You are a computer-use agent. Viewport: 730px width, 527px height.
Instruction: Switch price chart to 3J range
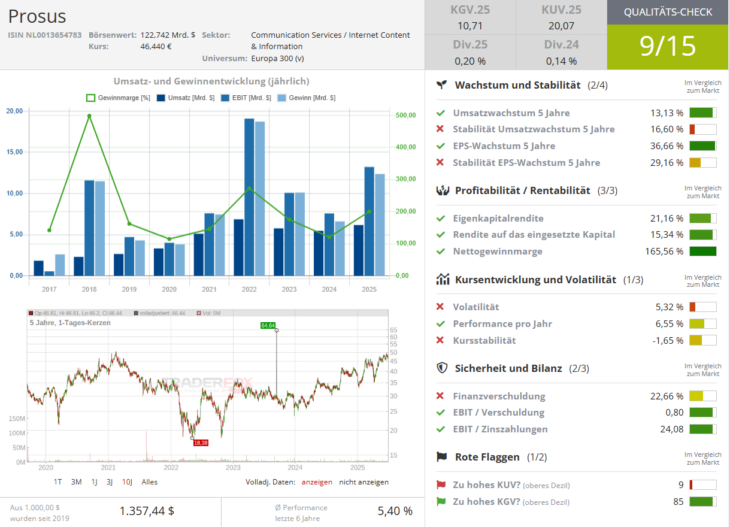click(109, 482)
